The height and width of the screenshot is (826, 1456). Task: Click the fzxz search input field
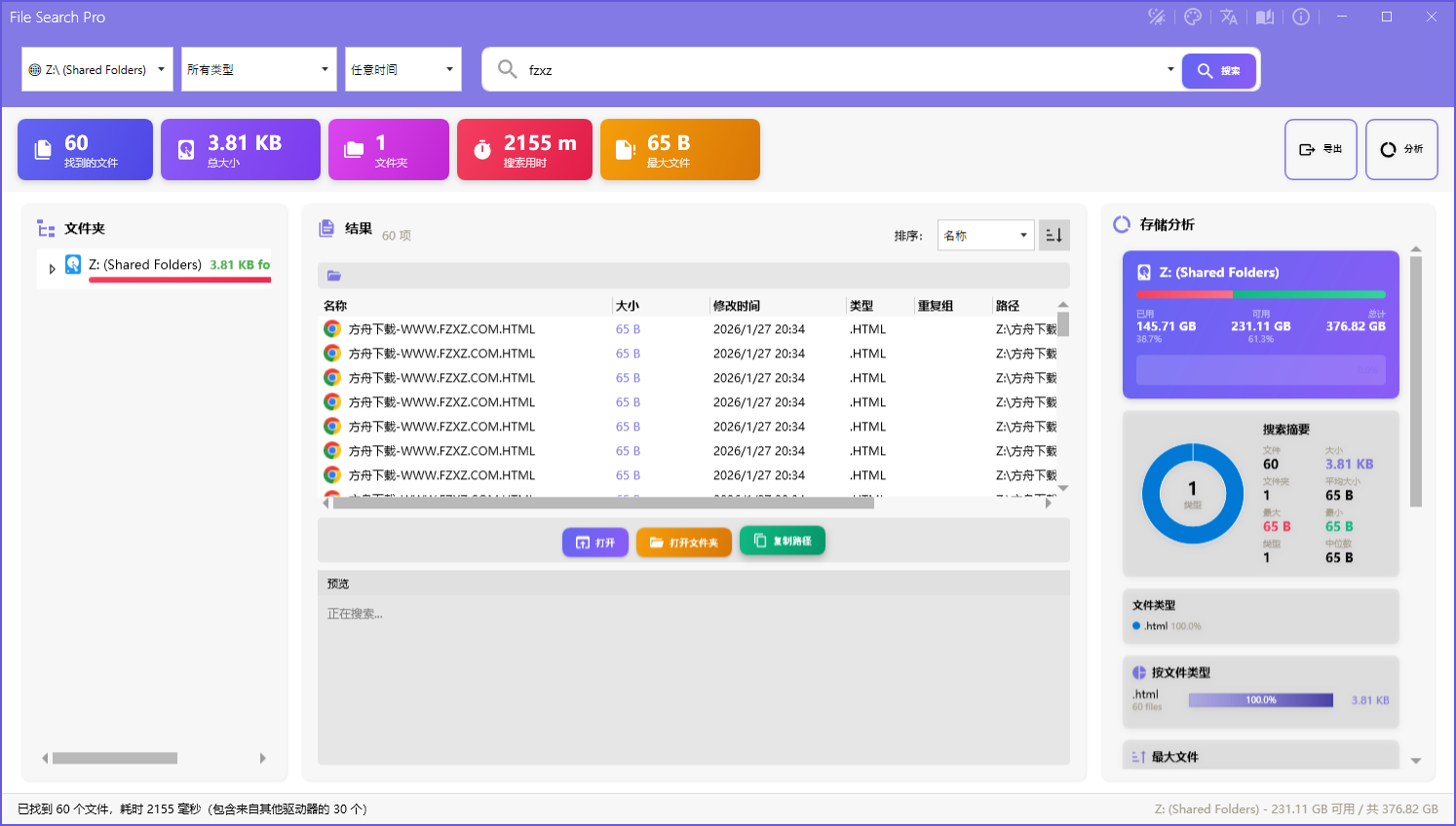coord(843,70)
